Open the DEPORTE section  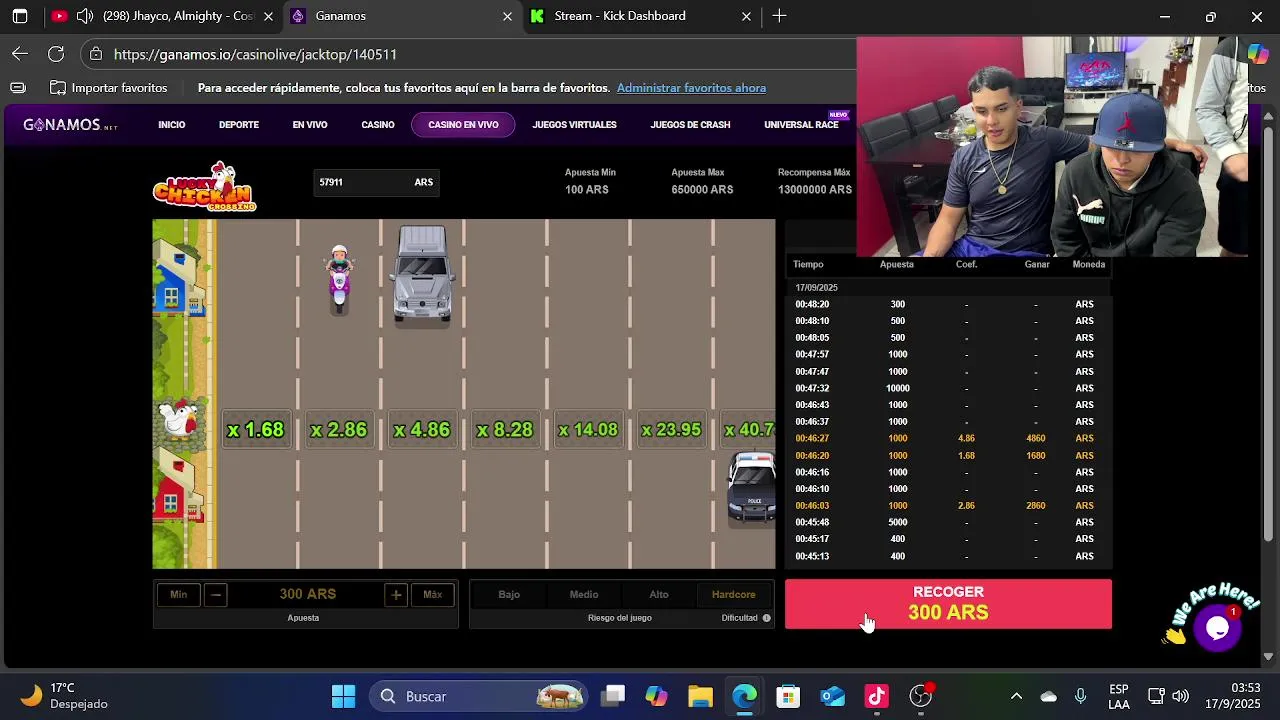[x=239, y=125]
